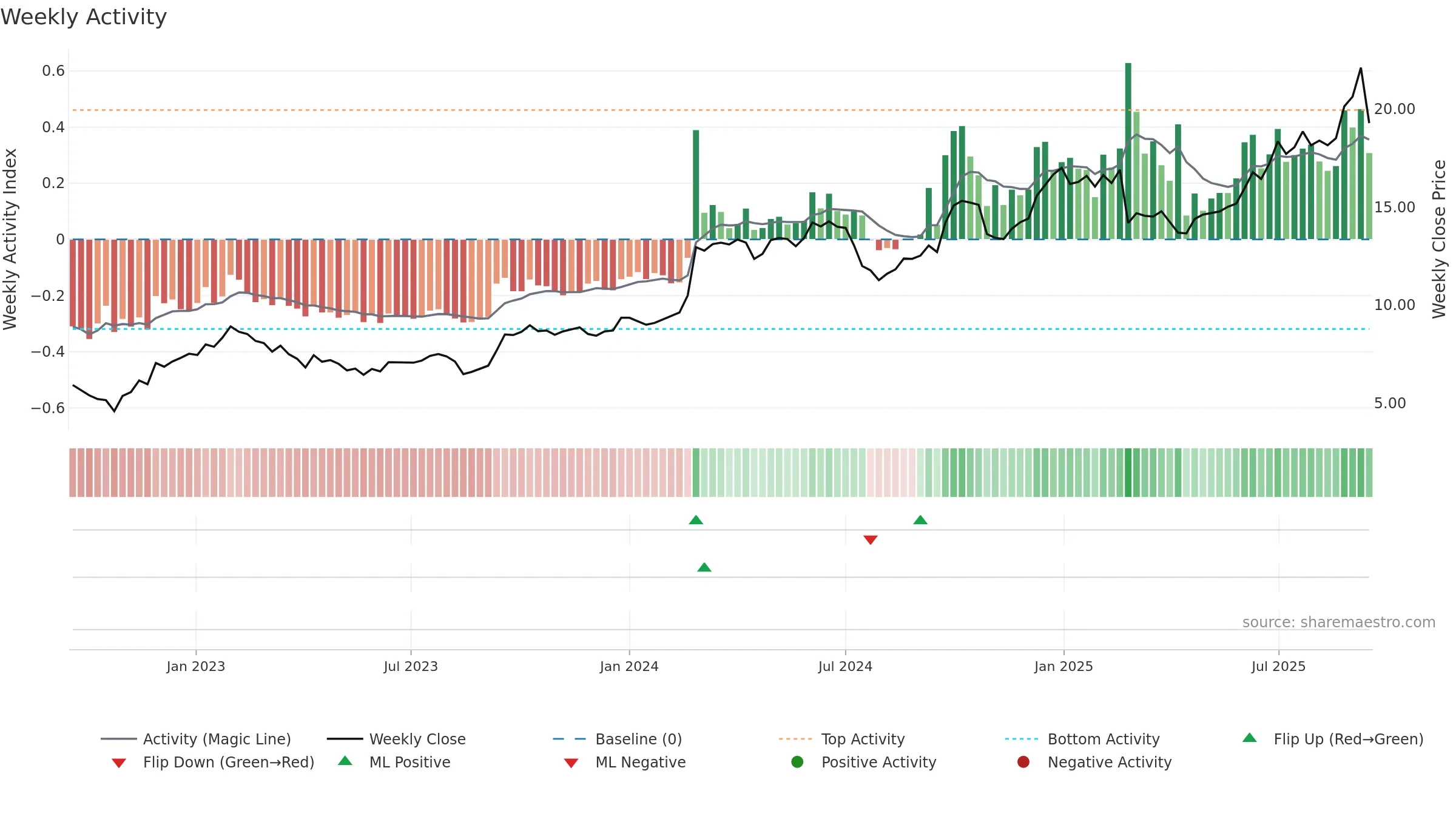Select the ML positive triangle marker on second row
This screenshot has width=1456, height=819.
click(704, 567)
